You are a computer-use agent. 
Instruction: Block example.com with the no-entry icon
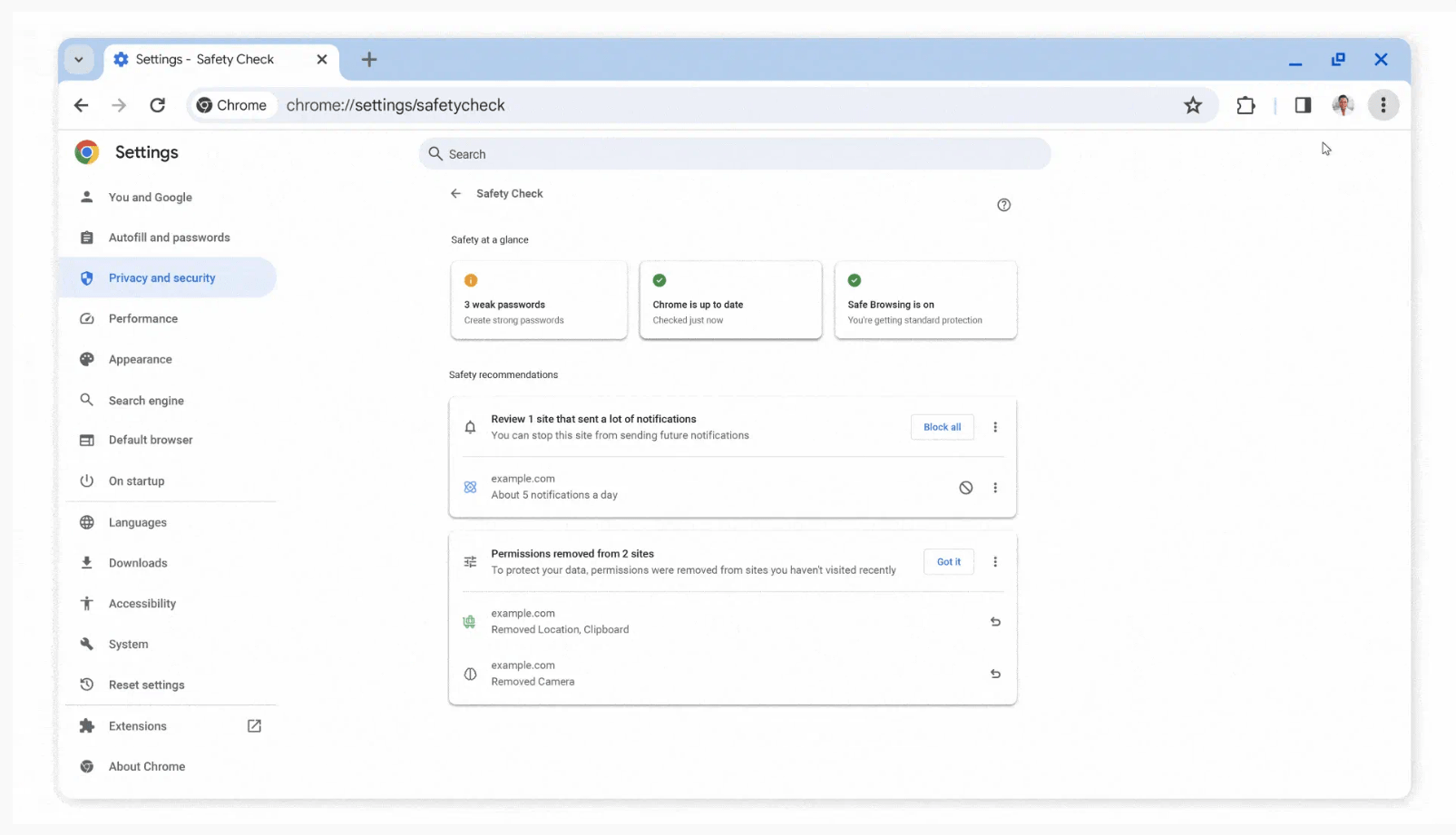[x=965, y=487]
